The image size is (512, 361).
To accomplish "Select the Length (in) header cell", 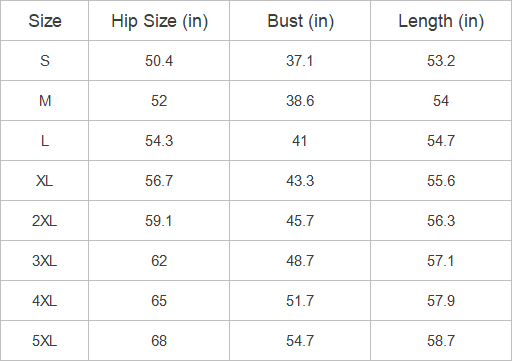I will 441,21.
